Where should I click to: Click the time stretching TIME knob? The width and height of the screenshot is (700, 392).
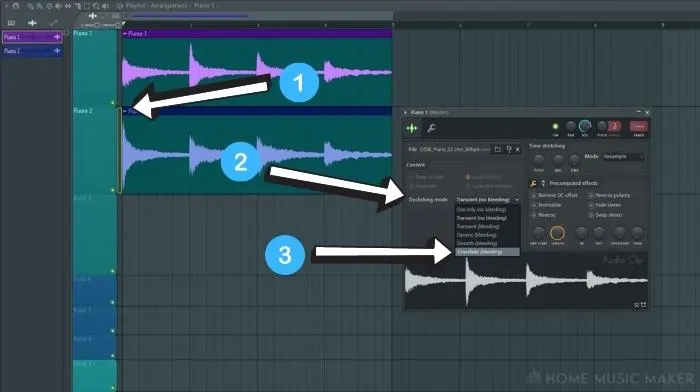coord(574,160)
